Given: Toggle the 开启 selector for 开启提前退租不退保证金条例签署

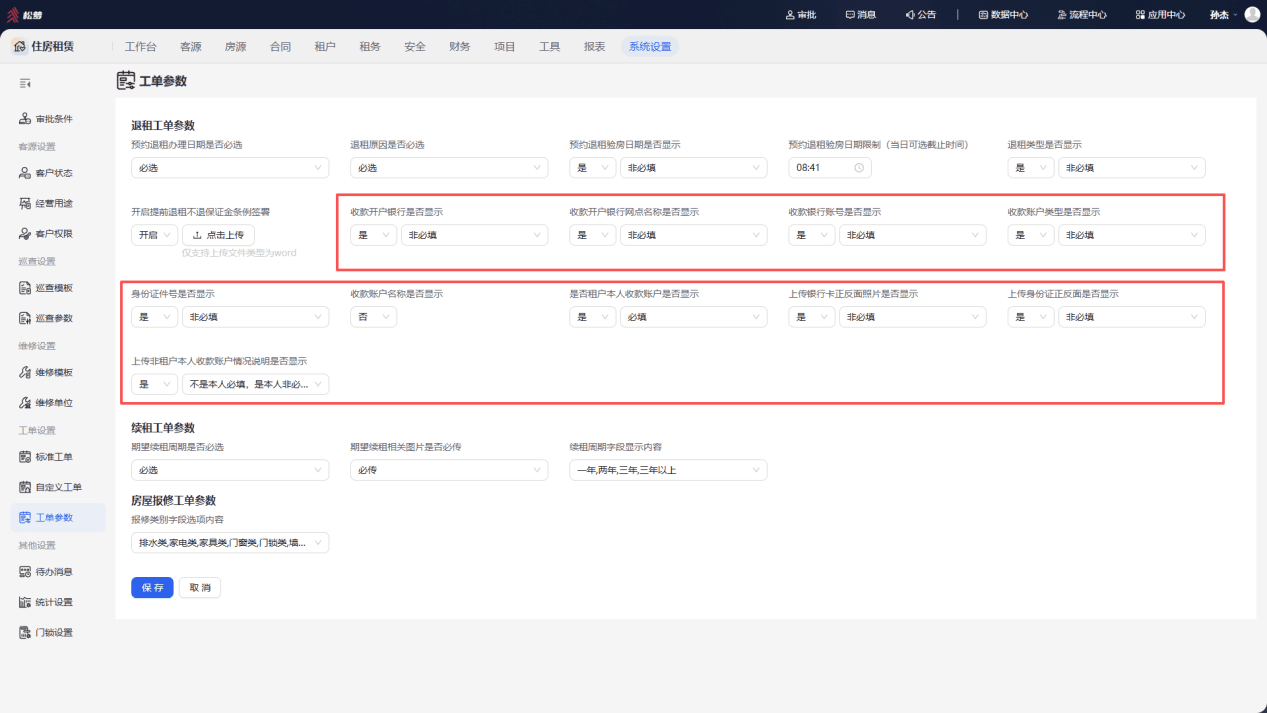Looking at the screenshot, I should click(154, 235).
